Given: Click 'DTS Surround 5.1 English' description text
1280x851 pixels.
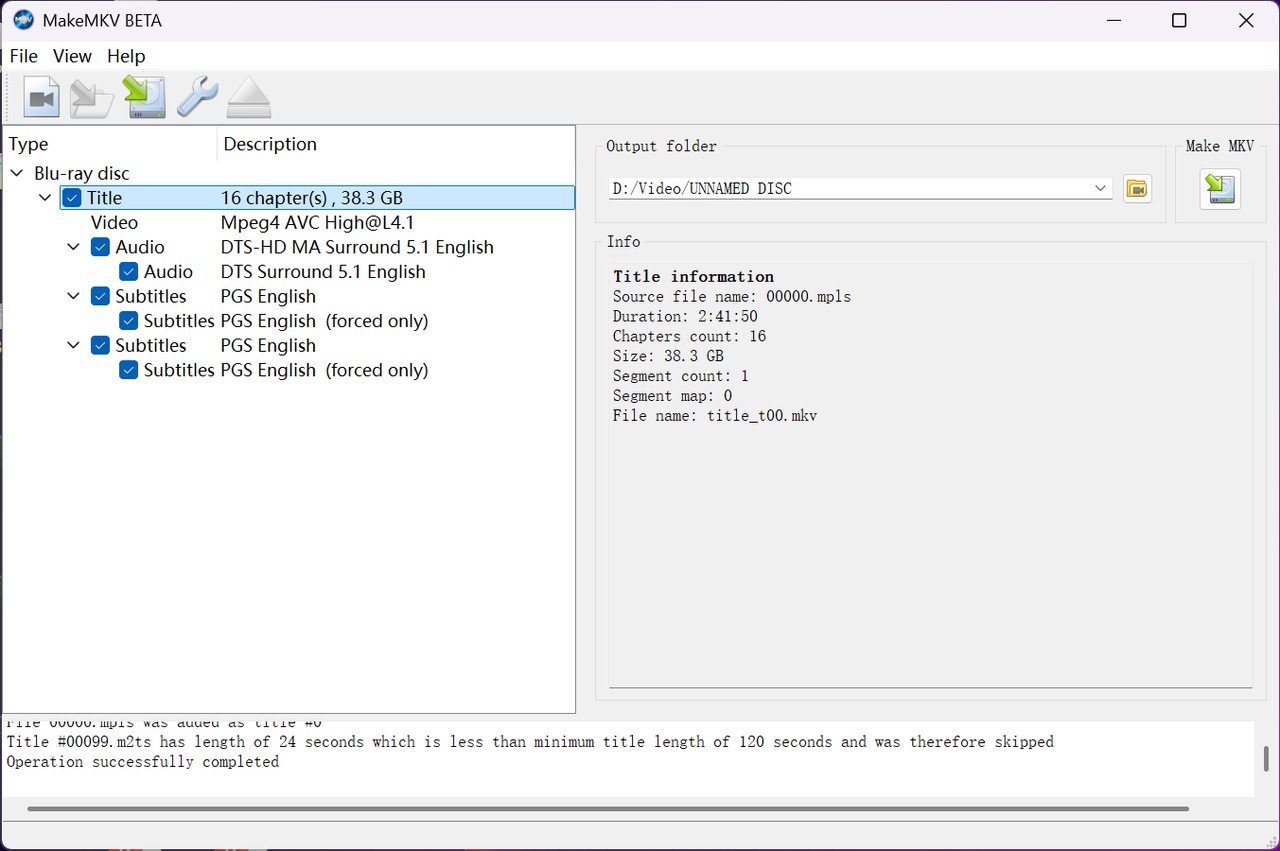Looking at the screenshot, I should 323,272.
